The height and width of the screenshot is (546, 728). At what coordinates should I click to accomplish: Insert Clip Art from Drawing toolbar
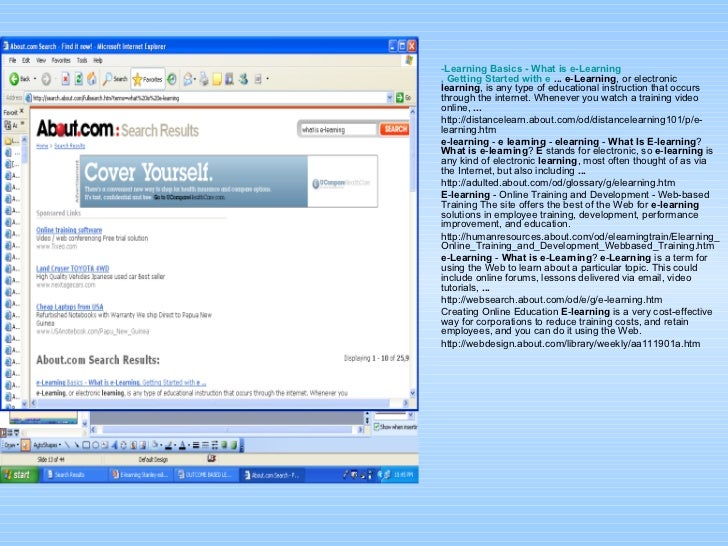point(133,445)
